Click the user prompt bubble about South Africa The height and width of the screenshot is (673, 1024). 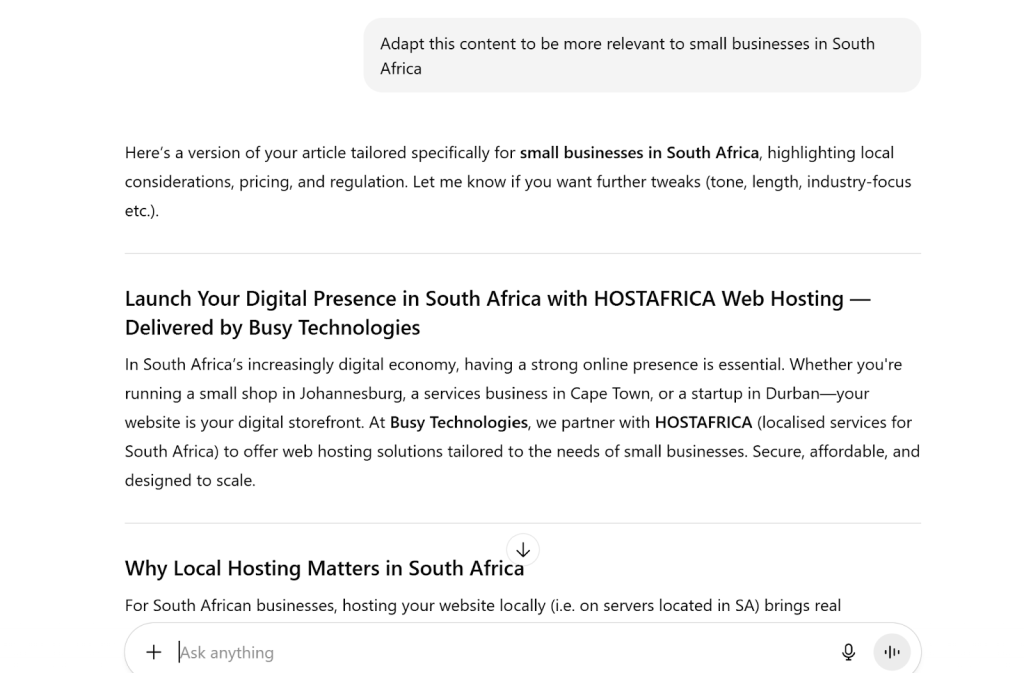coord(641,56)
